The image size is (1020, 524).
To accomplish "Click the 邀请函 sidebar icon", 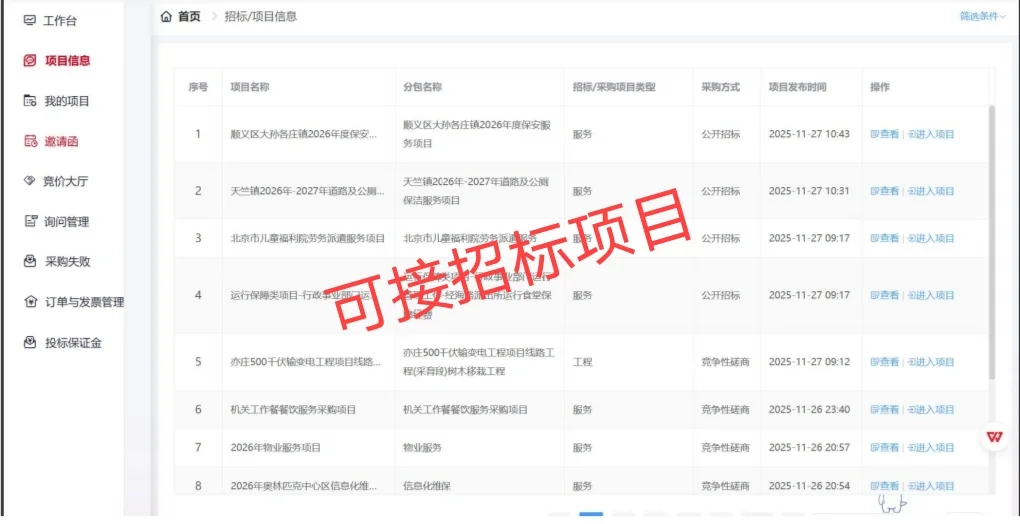I will pyautogui.click(x=30, y=141).
